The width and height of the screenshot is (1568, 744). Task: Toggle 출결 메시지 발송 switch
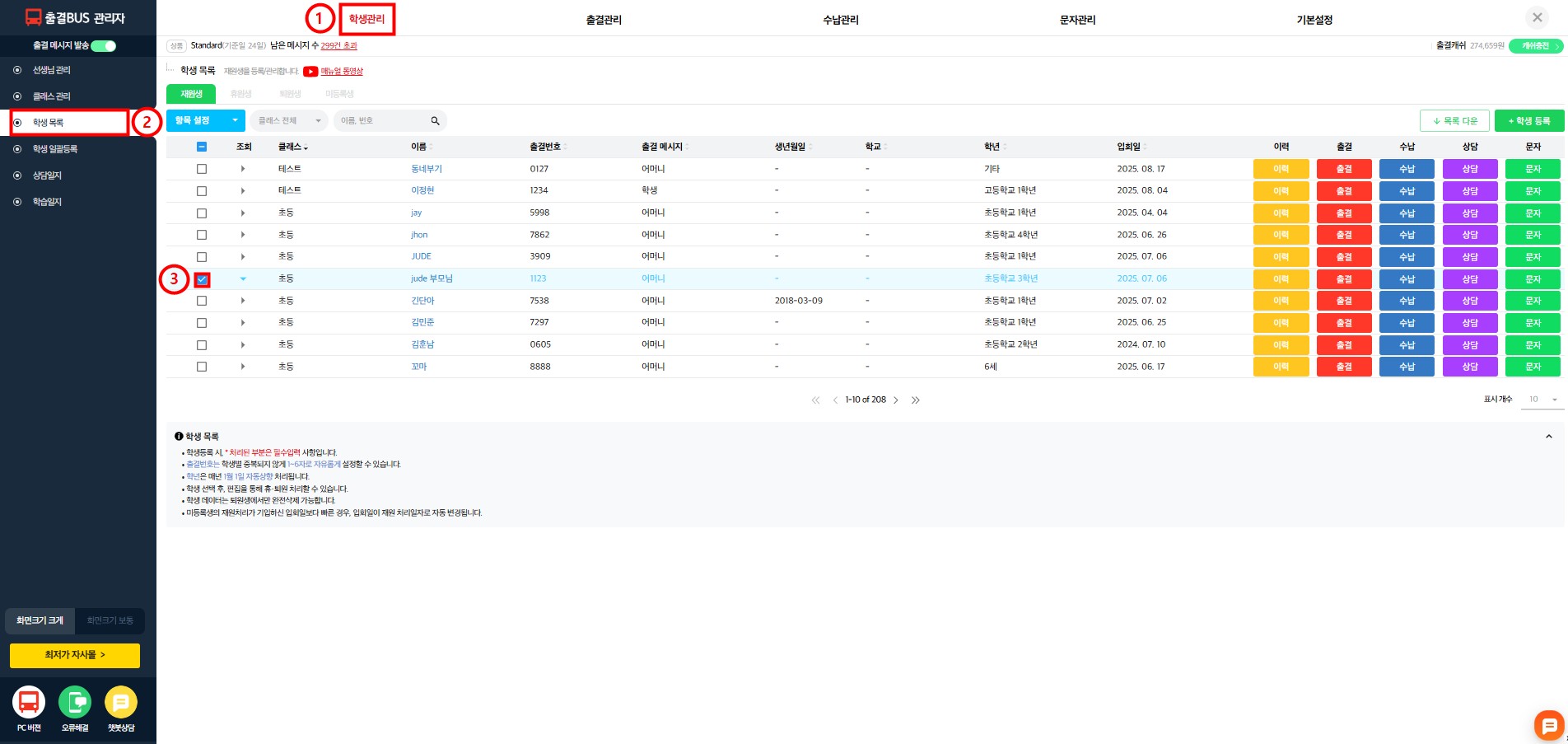pyautogui.click(x=104, y=46)
